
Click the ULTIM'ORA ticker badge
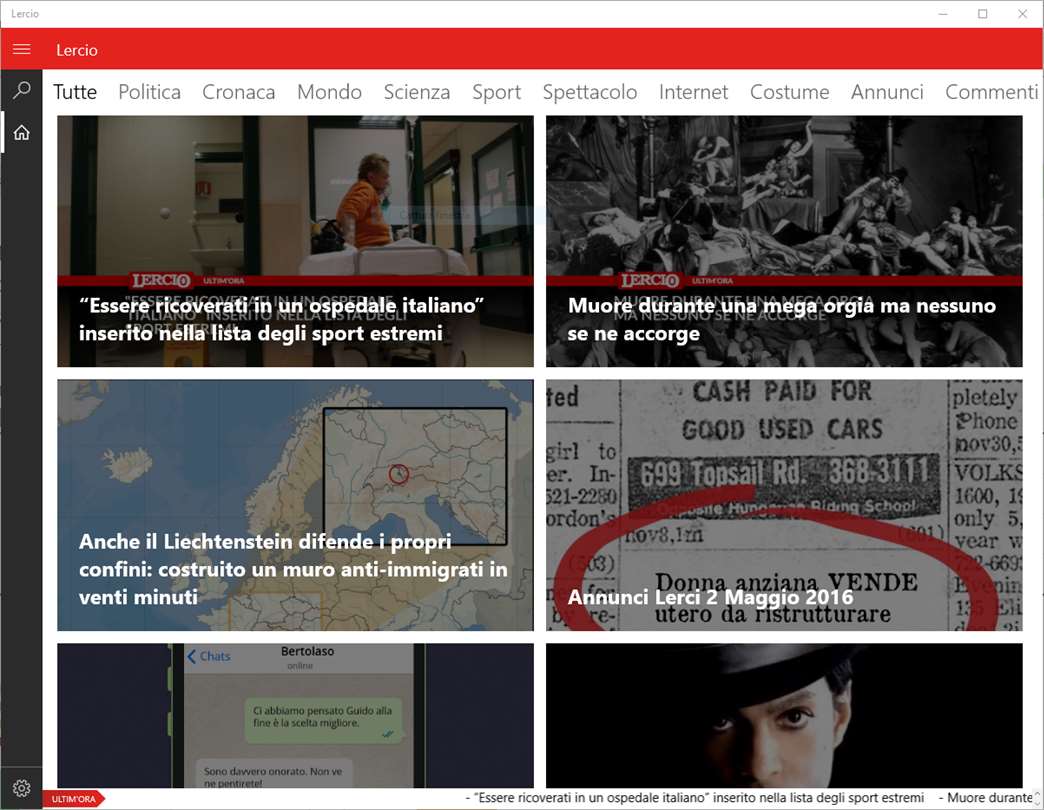73,799
